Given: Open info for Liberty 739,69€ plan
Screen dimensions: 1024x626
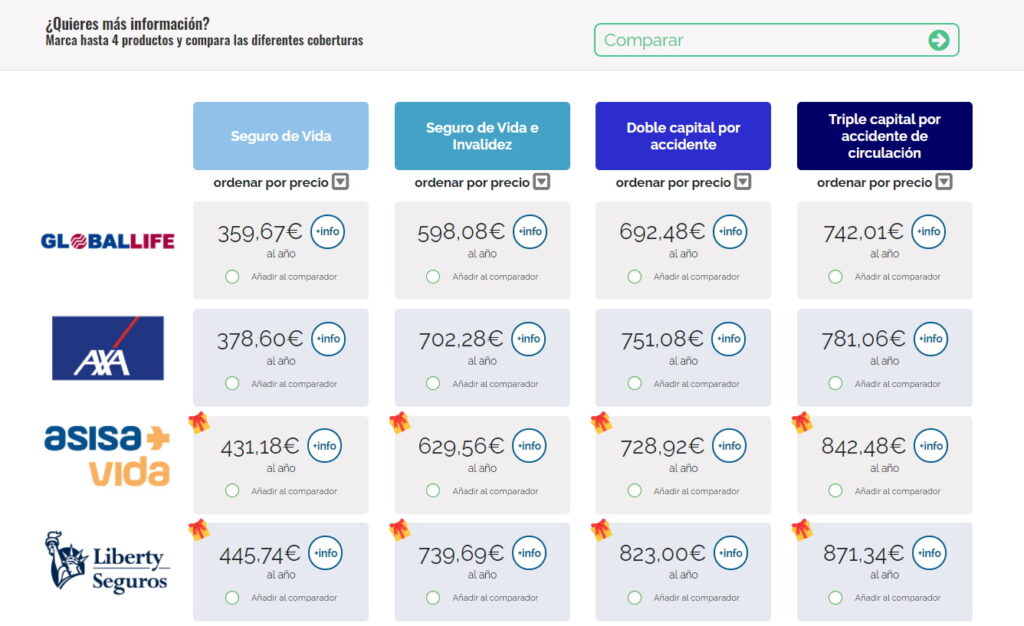Looking at the screenshot, I should pyautogui.click(x=529, y=553).
